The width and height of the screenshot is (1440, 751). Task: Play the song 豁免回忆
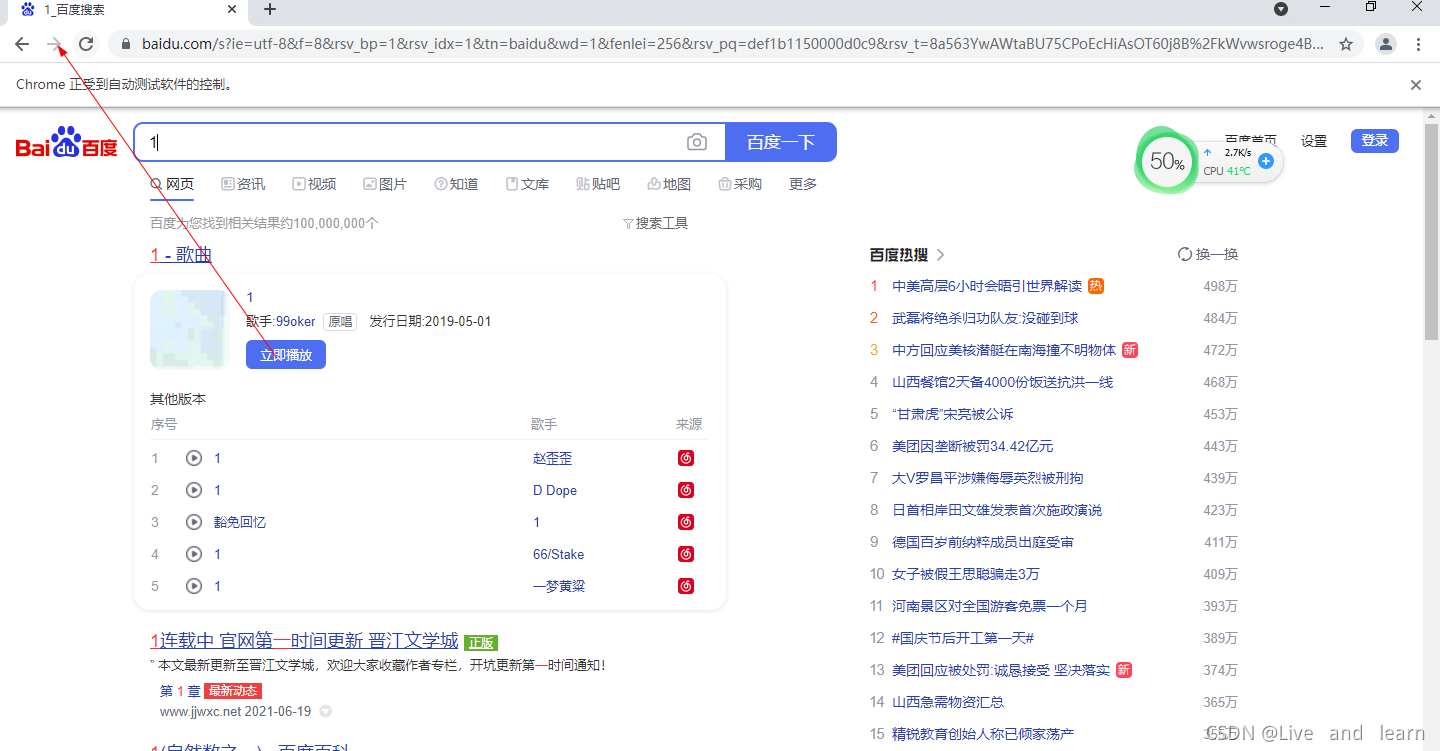194,522
